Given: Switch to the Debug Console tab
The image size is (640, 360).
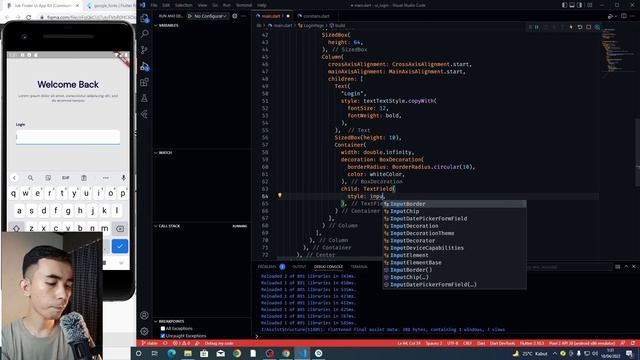Looking at the screenshot, I should pyautogui.click(x=328, y=267).
